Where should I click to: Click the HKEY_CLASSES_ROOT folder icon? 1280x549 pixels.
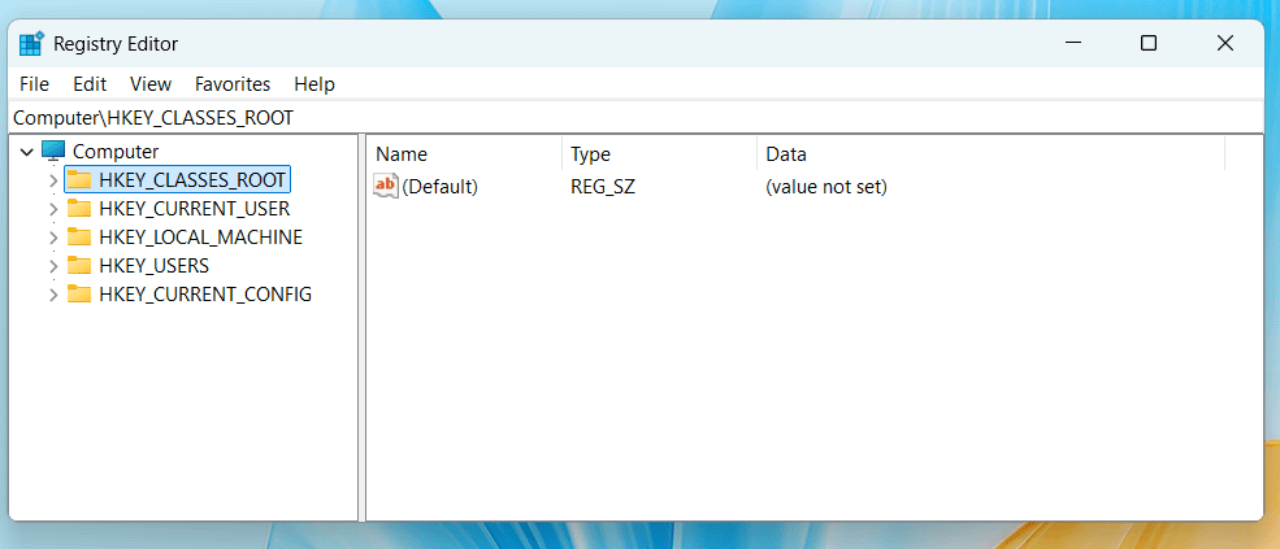79,180
